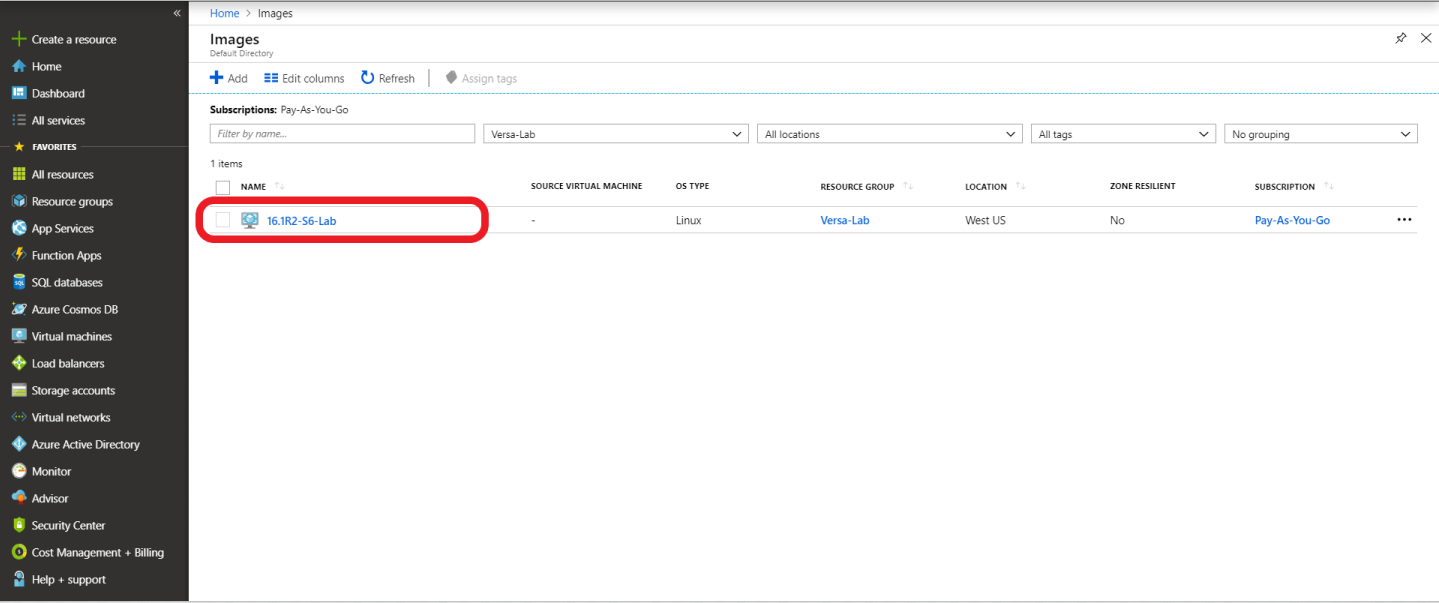Click the Function Apps lightning icon
1439x603 pixels.
pos(18,255)
